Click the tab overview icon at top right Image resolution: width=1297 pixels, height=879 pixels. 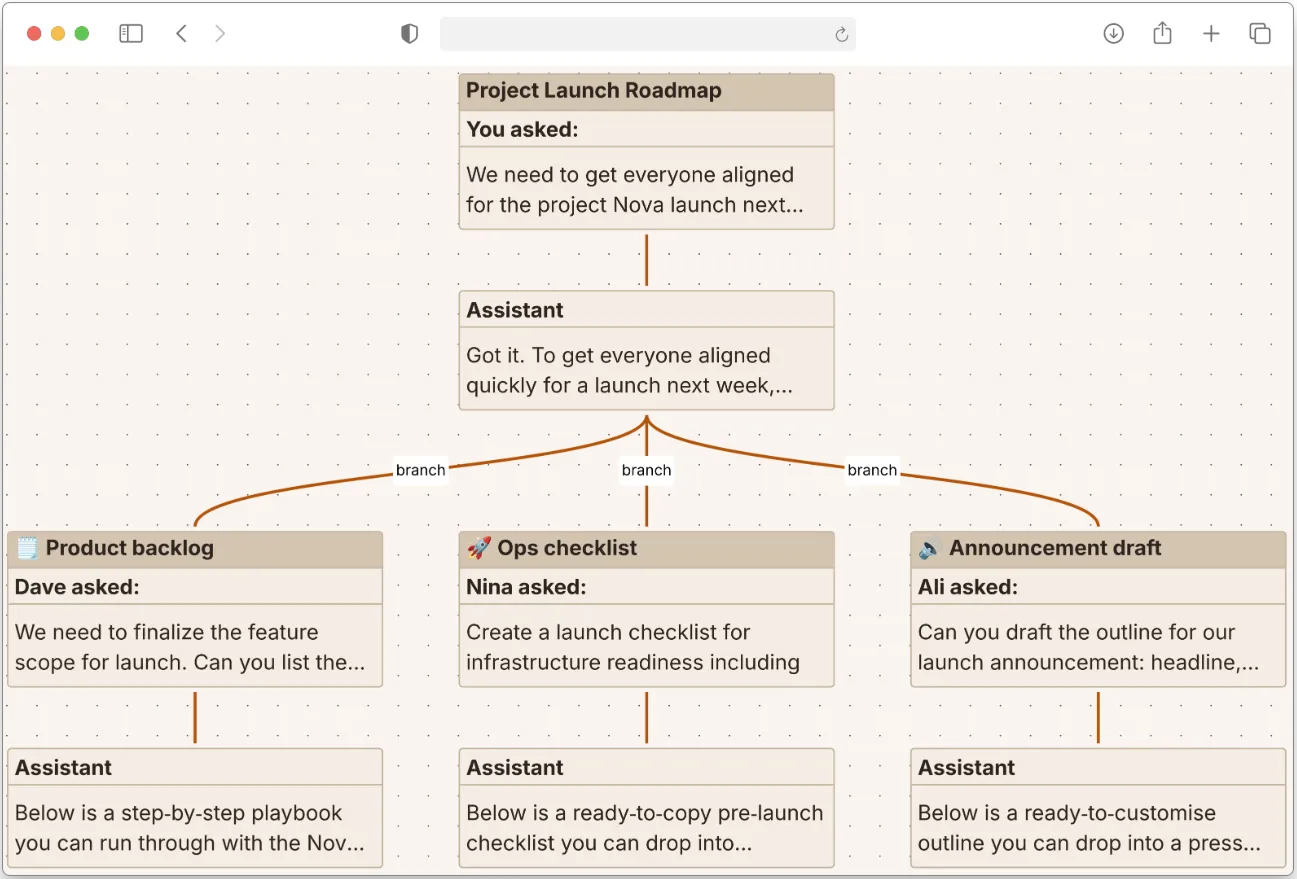1259,33
